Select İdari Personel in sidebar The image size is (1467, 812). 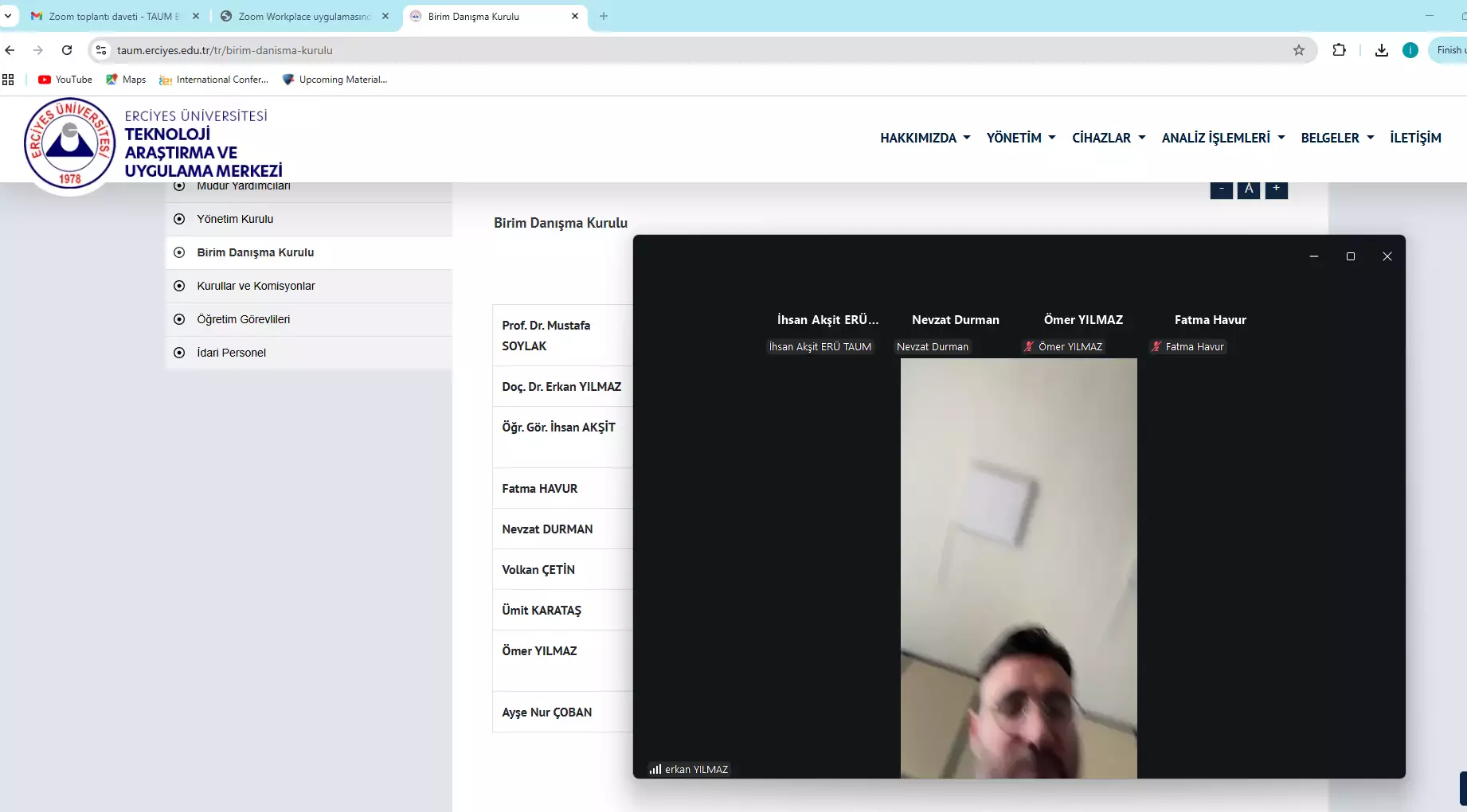231,353
